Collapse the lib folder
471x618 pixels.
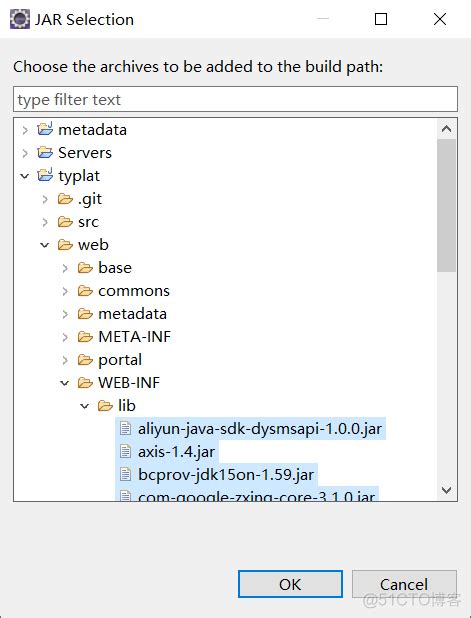tap(85, 406)
